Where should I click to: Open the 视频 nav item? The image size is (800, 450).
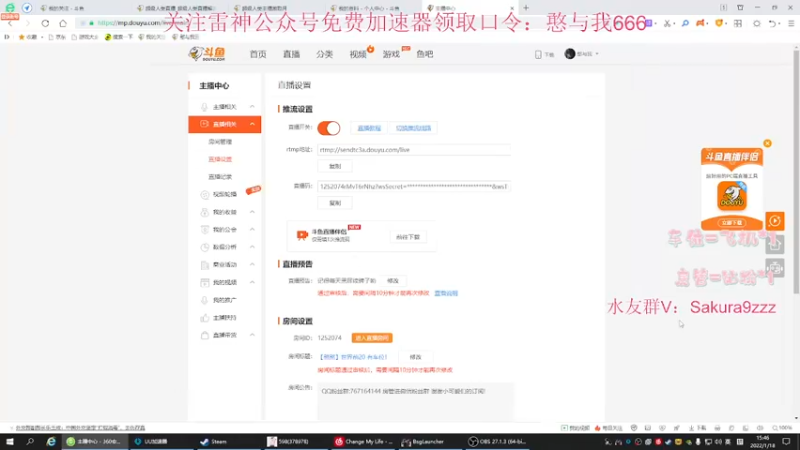(358, 54)
